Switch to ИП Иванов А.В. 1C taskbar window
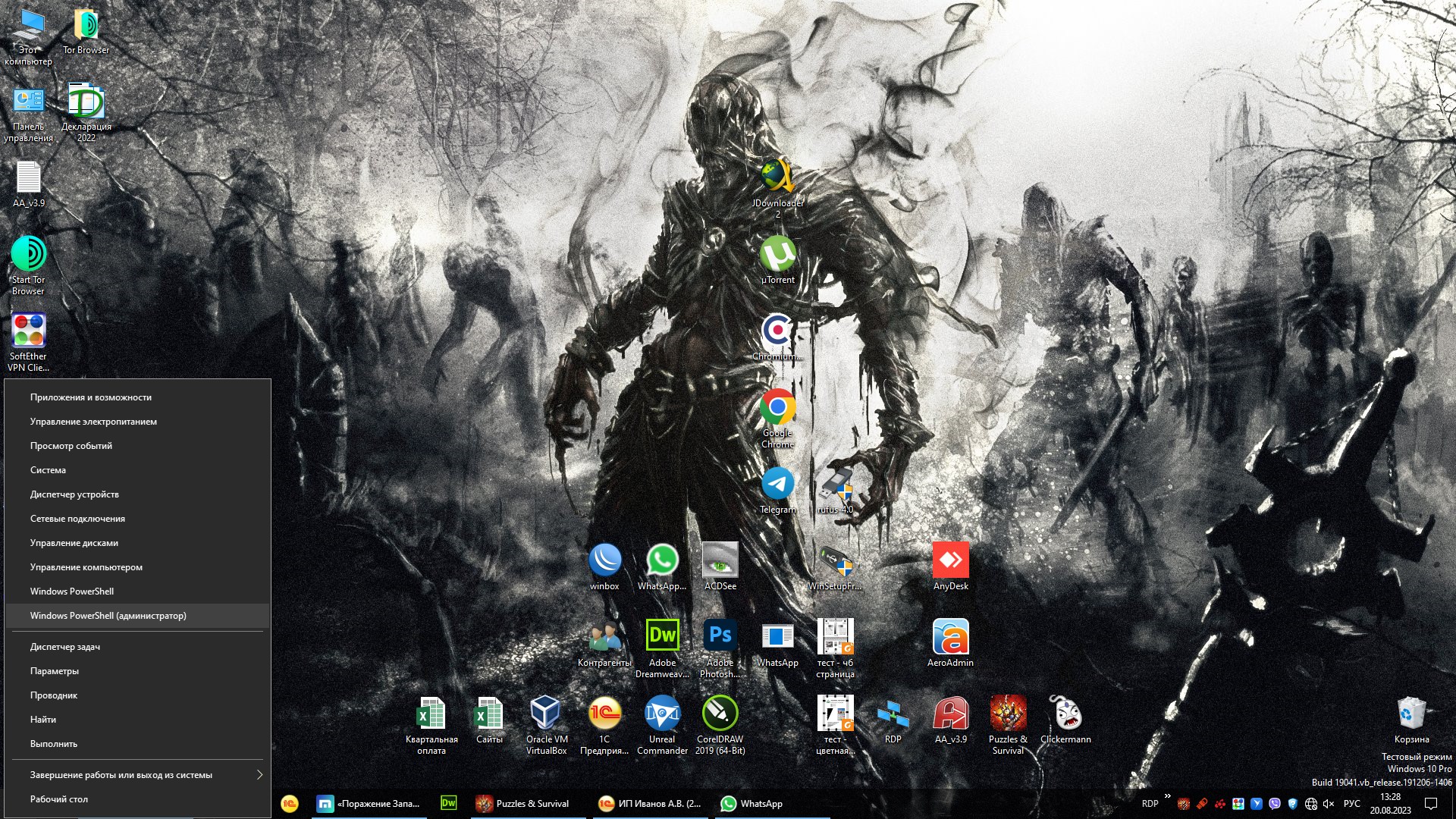1456x819 pixels. (650, 804)
